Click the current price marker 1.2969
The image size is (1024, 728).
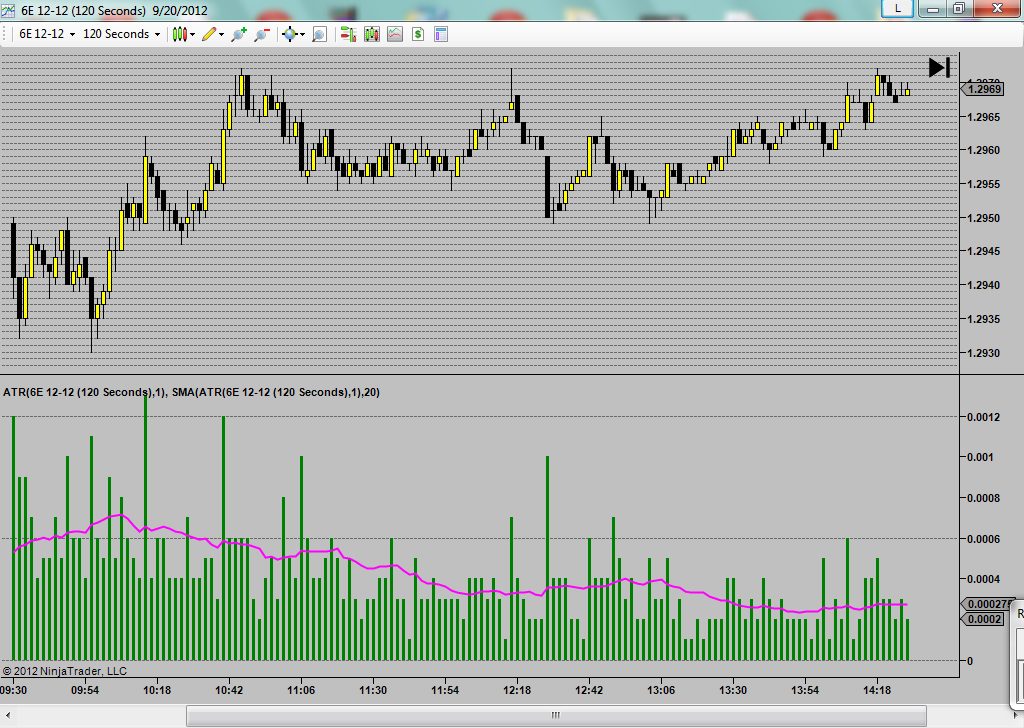coord(983,89)
